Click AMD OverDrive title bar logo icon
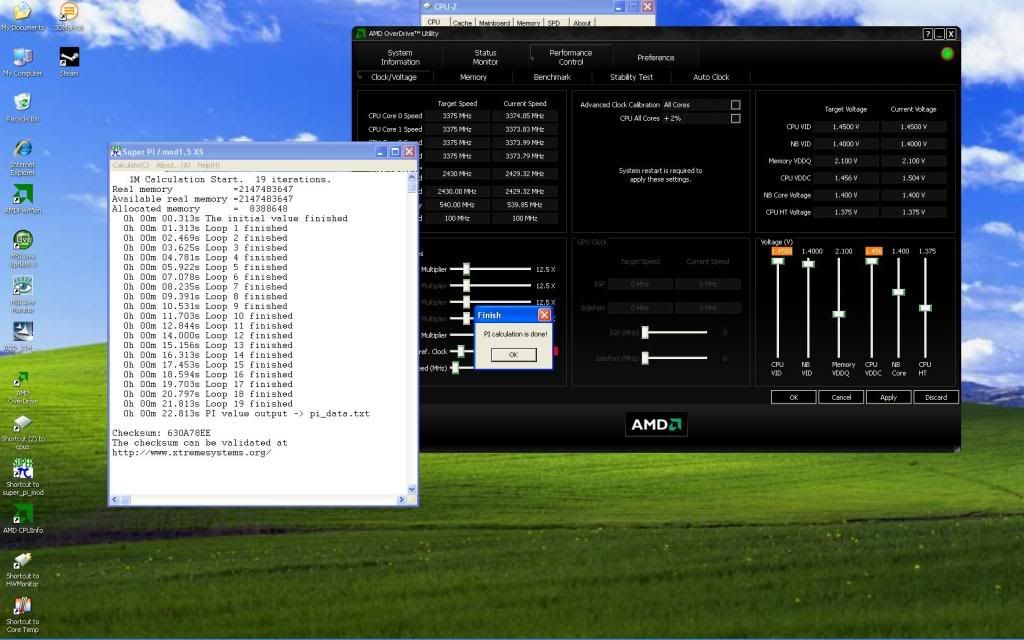 coord(360,33)
